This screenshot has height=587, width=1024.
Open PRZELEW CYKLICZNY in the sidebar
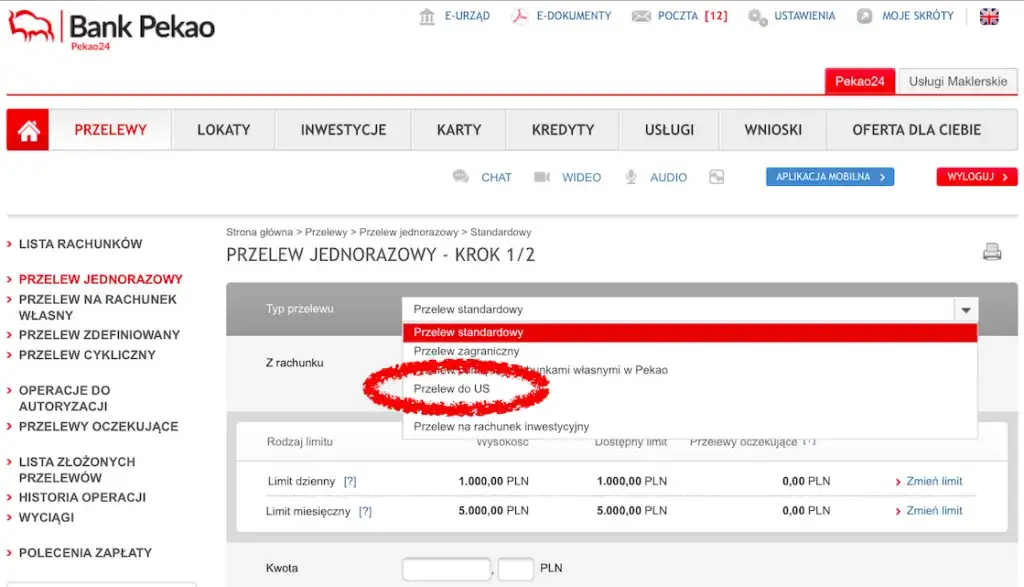[88, 355]
